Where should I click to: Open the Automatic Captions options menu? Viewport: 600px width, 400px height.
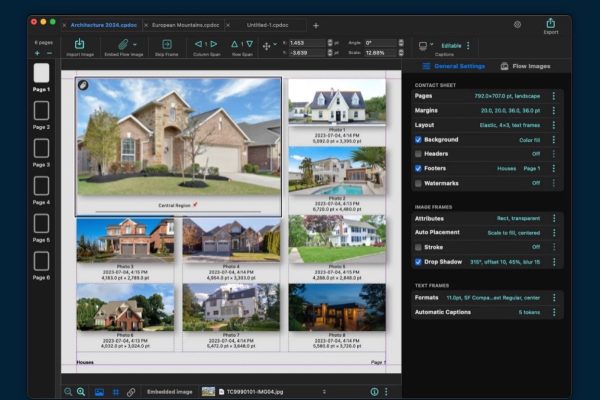(x=554, y=312)
